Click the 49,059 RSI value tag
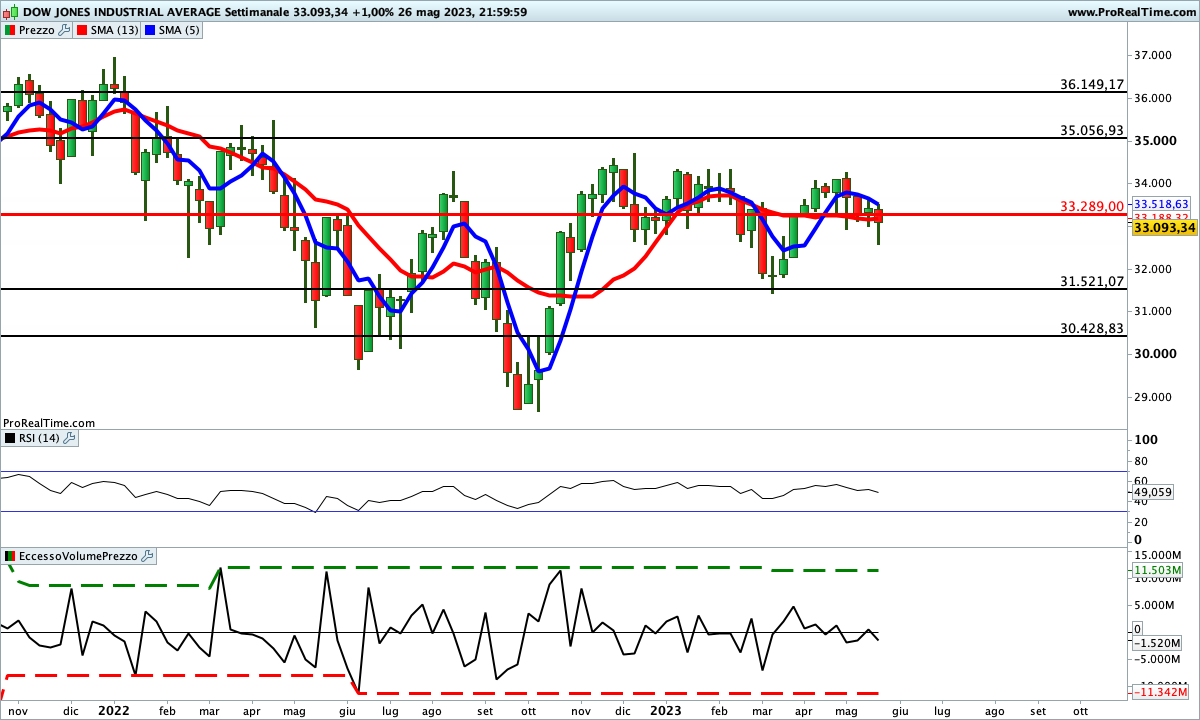Image resolution: width=1200 pixels, height=720 pixels. click(x=1154, y=493)
